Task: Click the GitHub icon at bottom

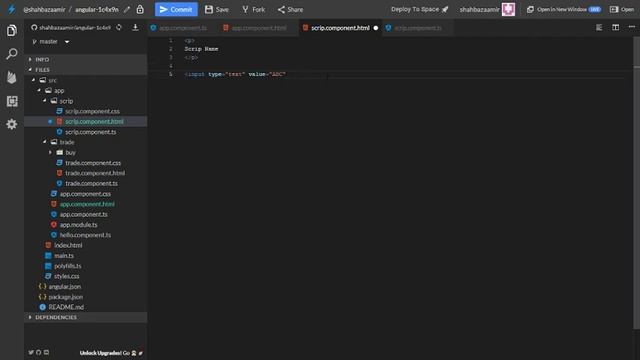Action: (38, 352)
